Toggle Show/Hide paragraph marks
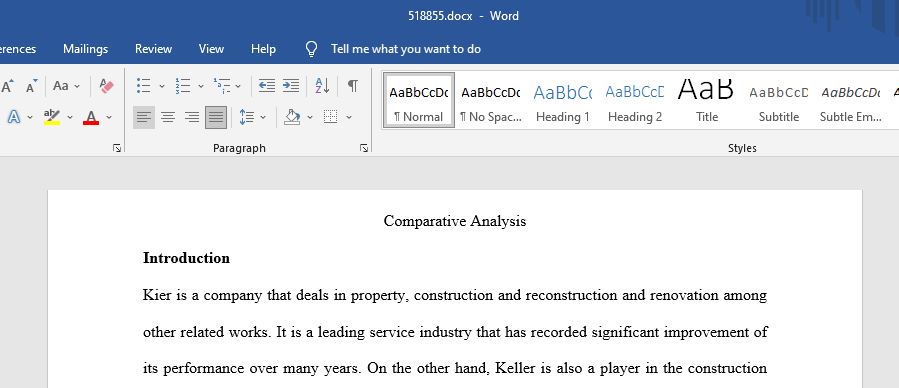Viewport: 899px width, 388px height. (353, 86)
